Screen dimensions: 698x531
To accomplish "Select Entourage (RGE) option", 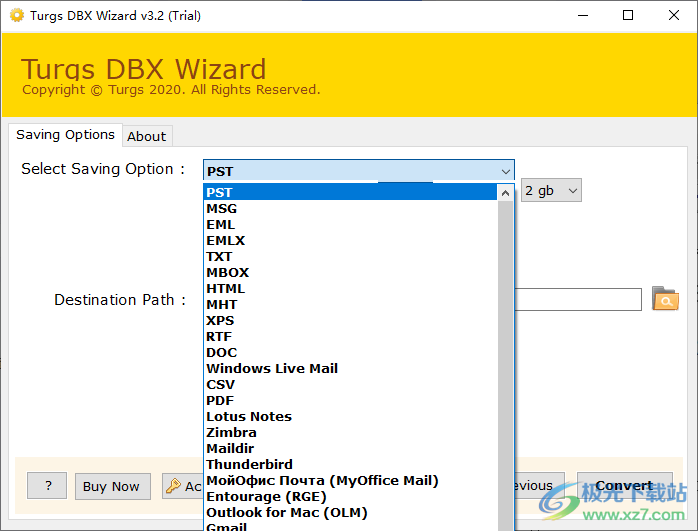I will coord(350,497).
